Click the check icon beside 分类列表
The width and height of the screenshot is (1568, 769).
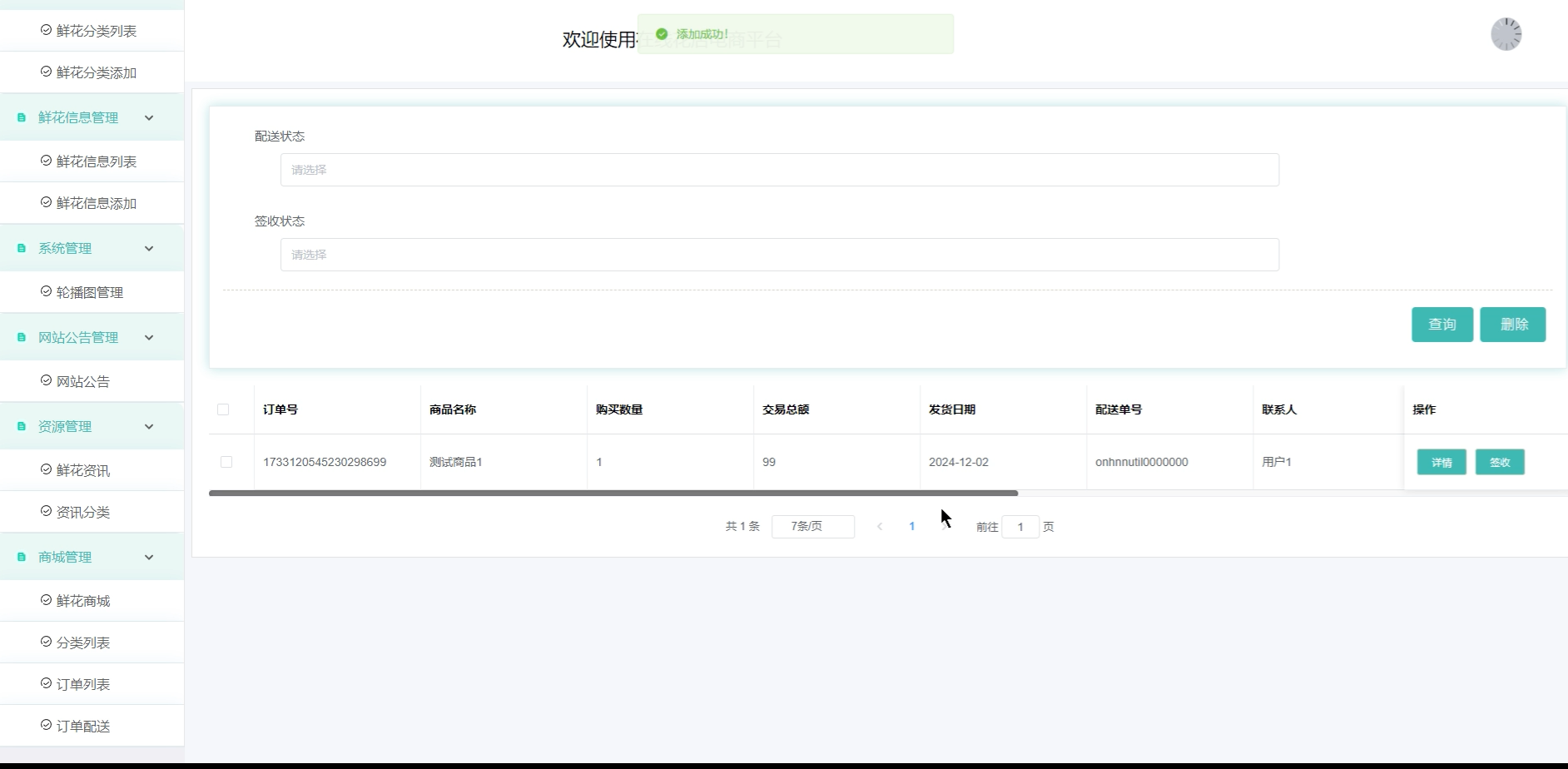46,642
